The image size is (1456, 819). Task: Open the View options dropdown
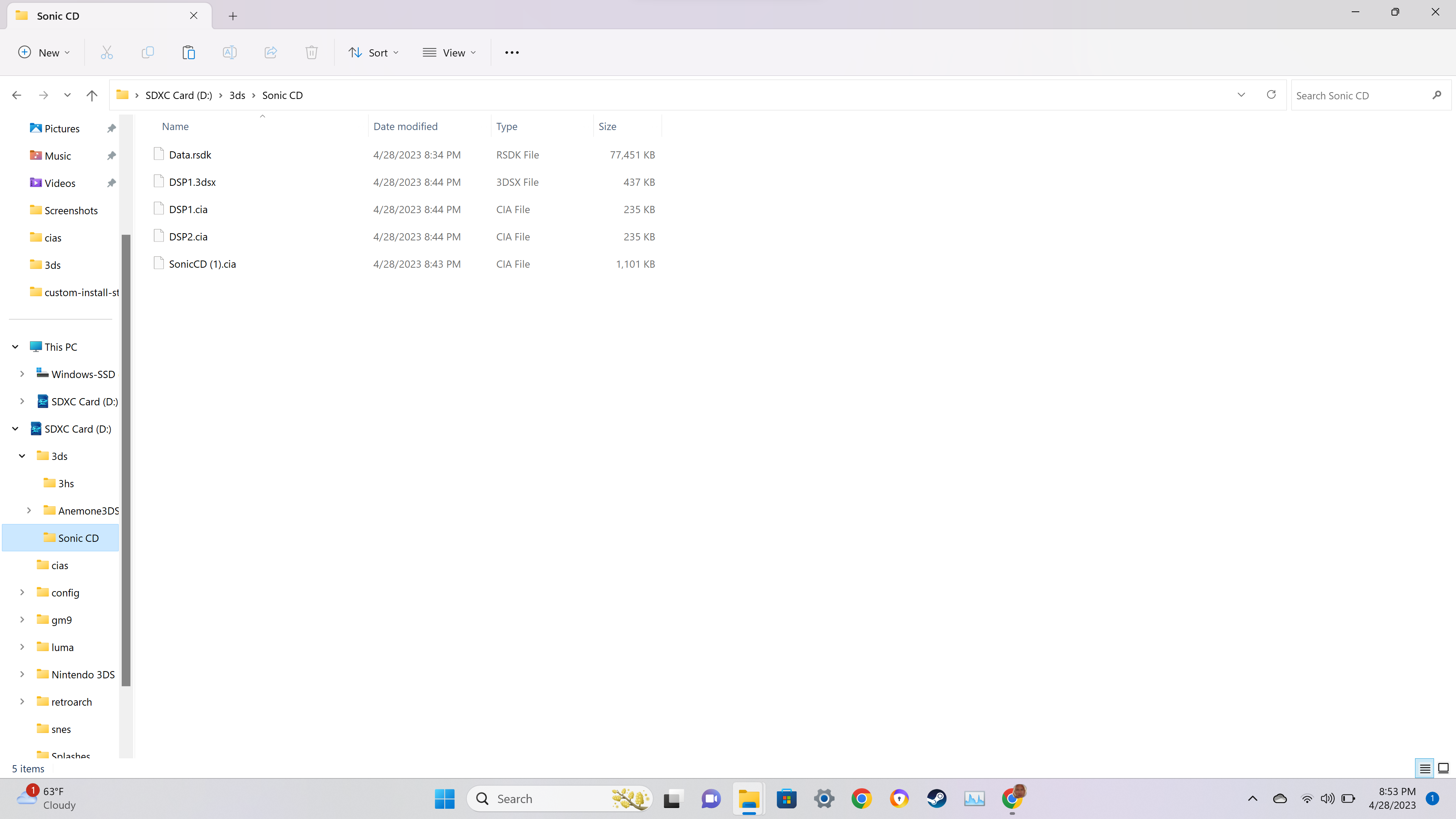[449, 53]
